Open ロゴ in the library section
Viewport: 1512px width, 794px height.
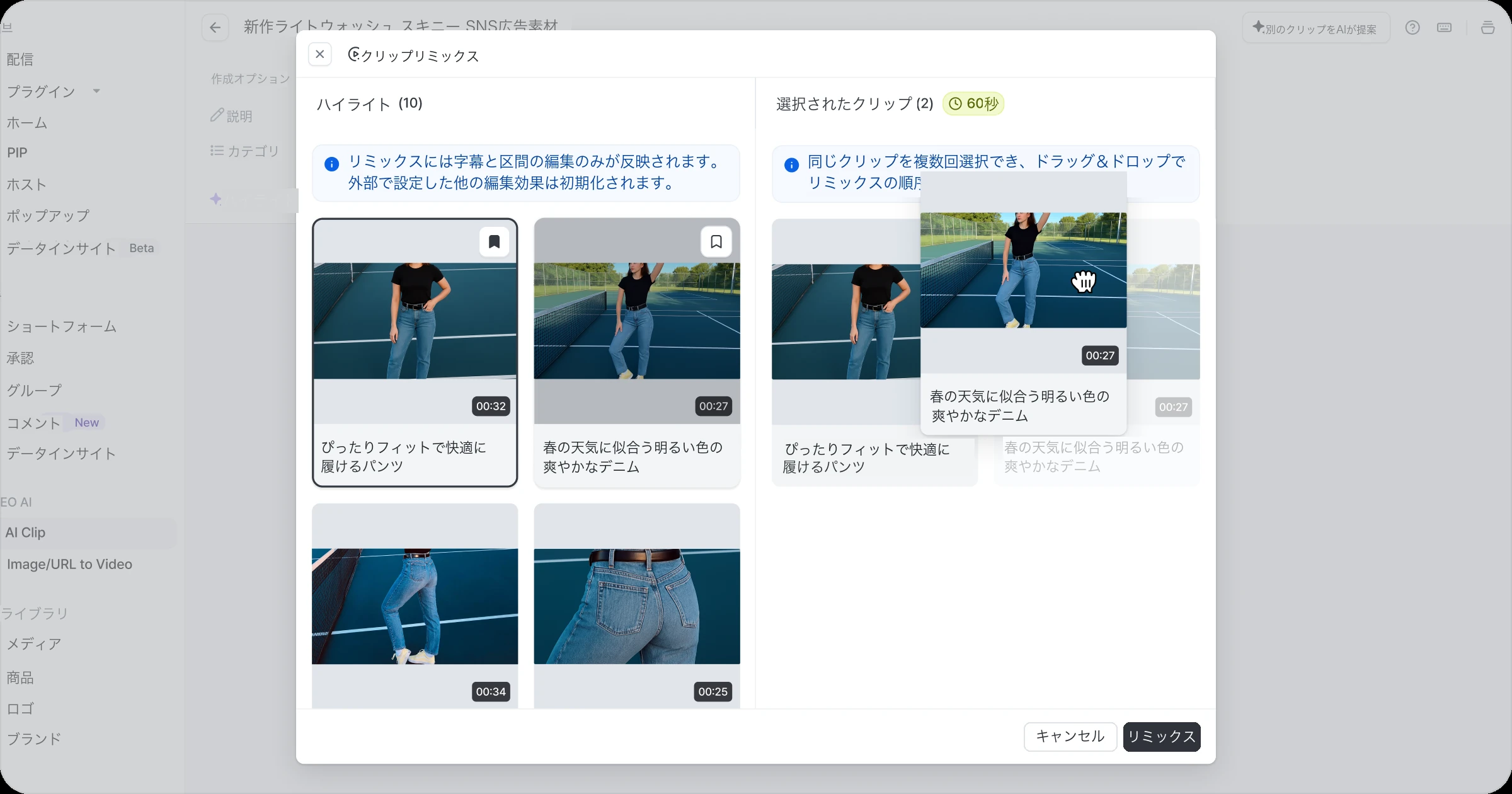tap(20, 708)
